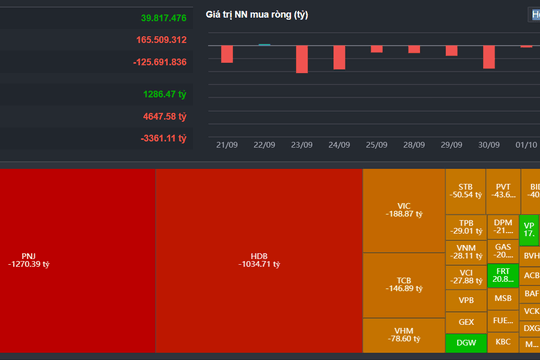The width and height of the screenshot is (540, 360).
Task: Click the value 165.509.312
Action: [x=161, y=40]
